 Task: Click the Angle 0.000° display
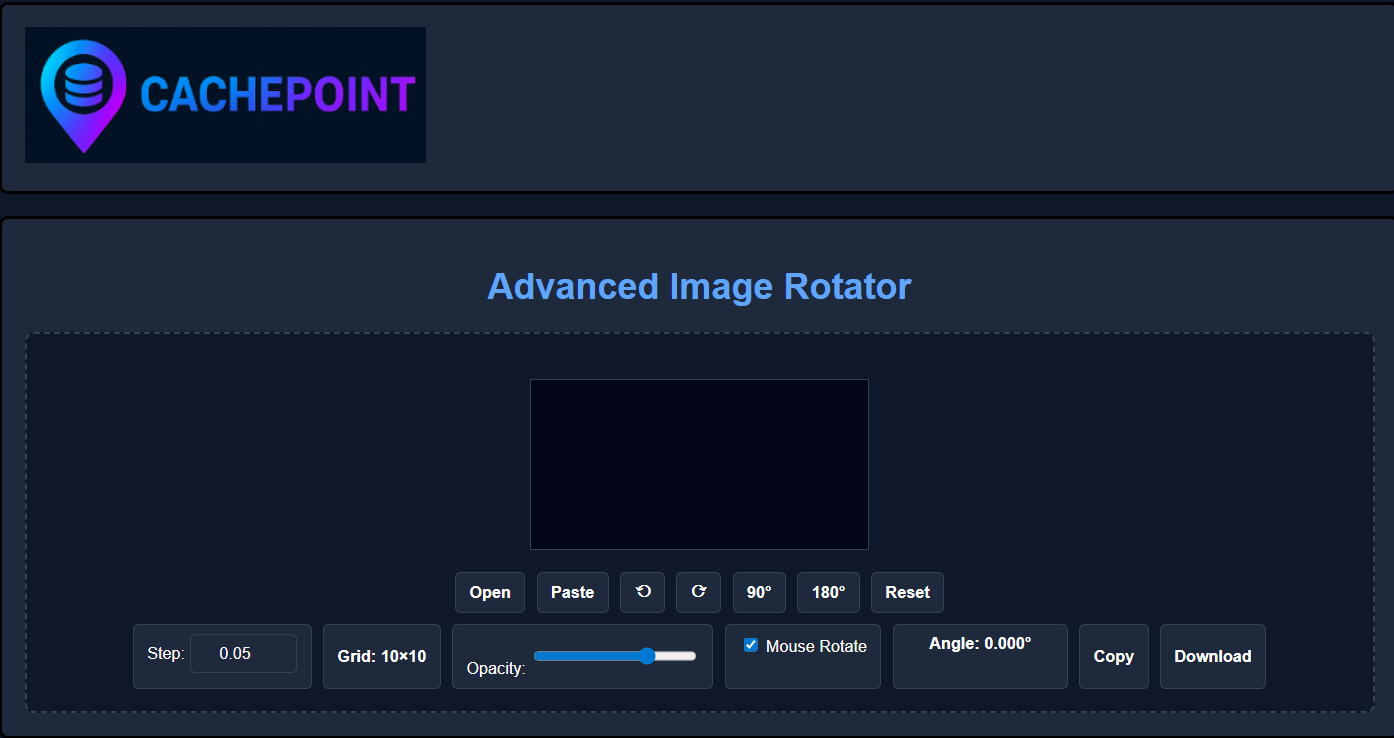click(979, 643)
